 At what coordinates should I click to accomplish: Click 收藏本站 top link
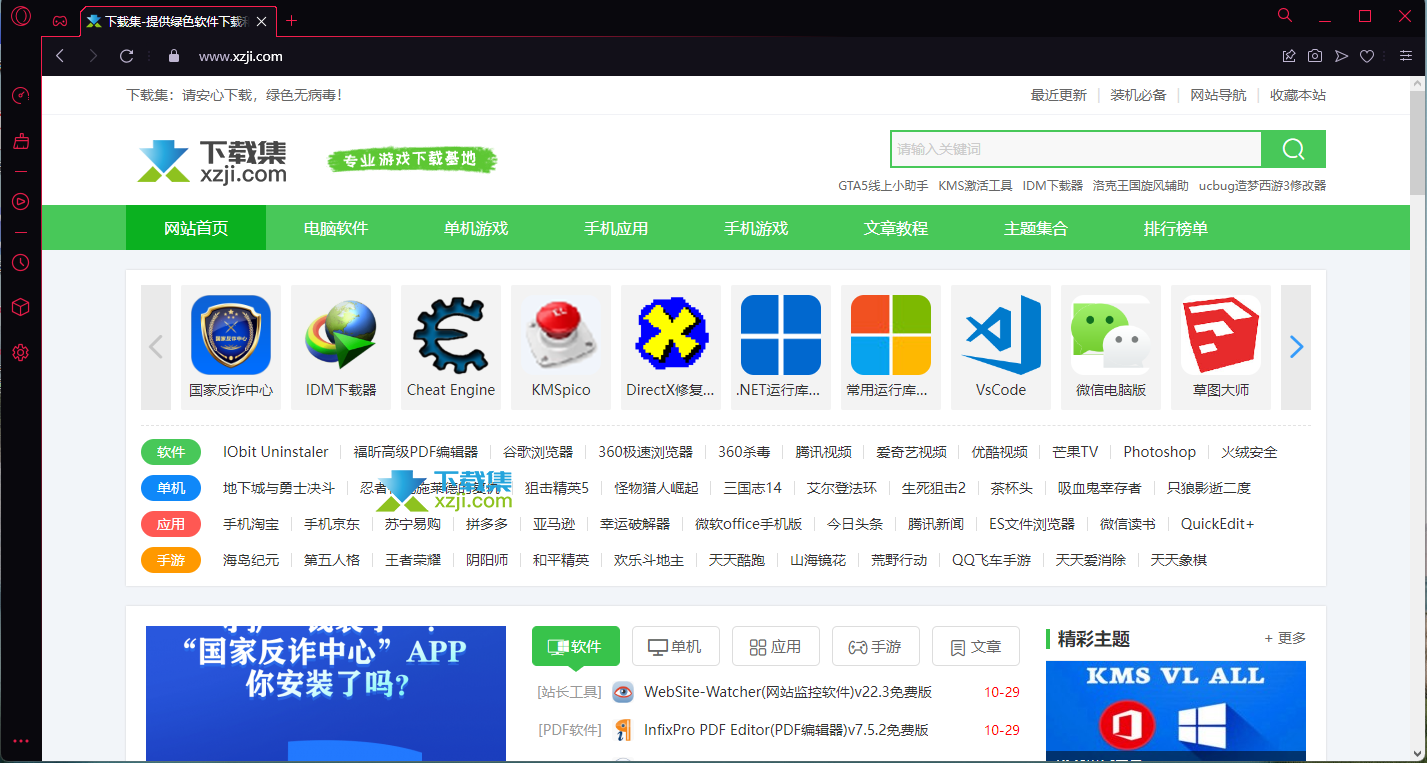point(1298,95)
